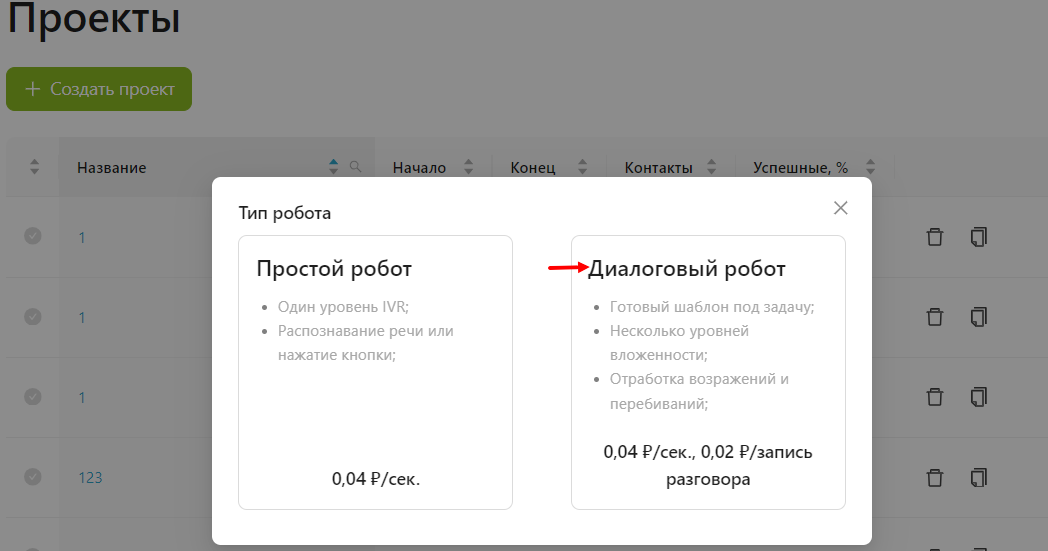Toggle the status checkmark in first row
The height and width of the screenshot is (551, 1048).
33,236
